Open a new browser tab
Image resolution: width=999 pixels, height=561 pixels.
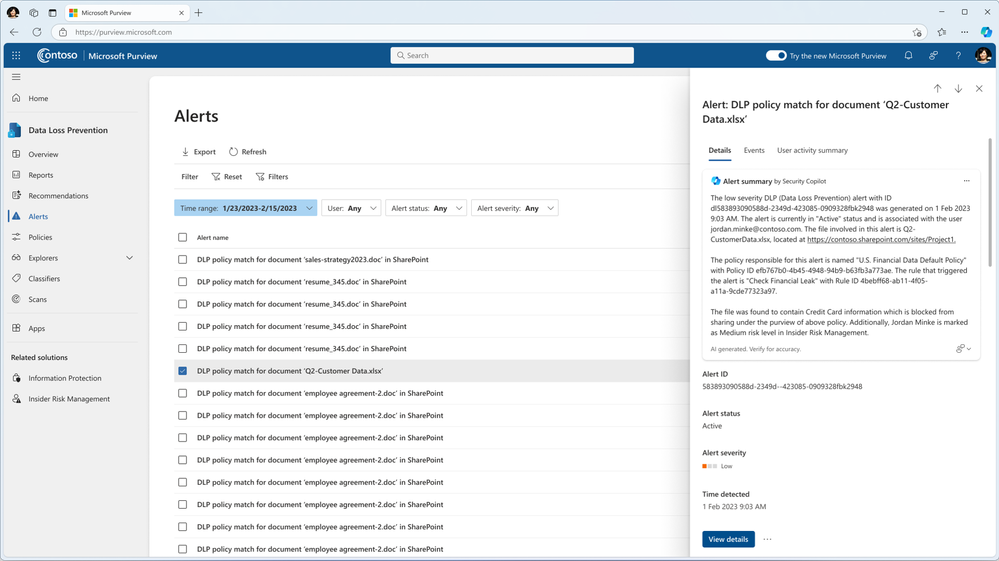pos(199,12)
